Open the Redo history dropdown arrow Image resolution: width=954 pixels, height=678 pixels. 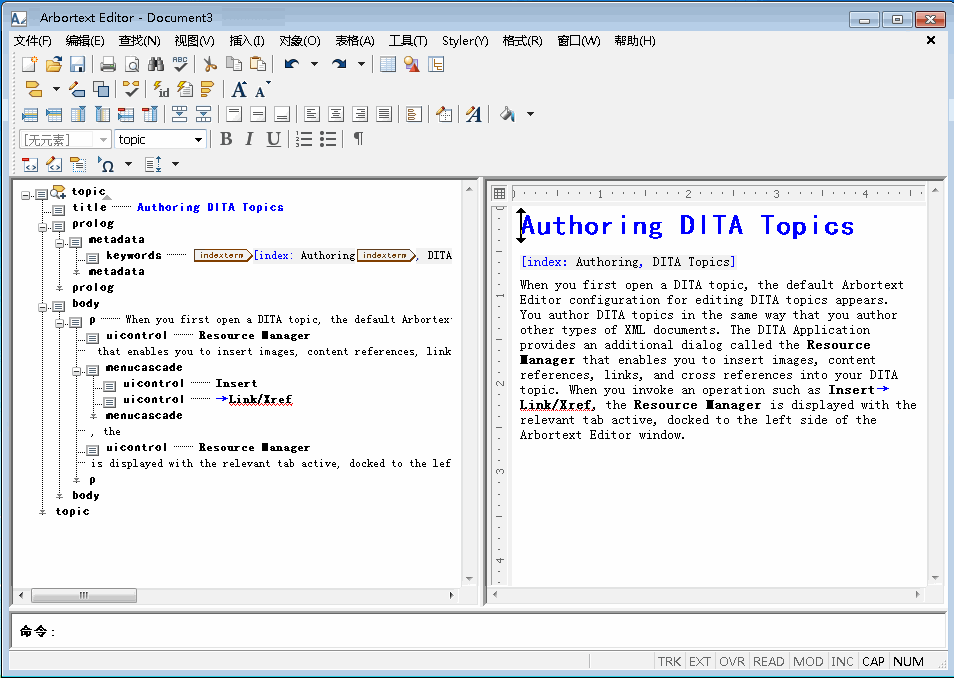(x=361, y=64)
